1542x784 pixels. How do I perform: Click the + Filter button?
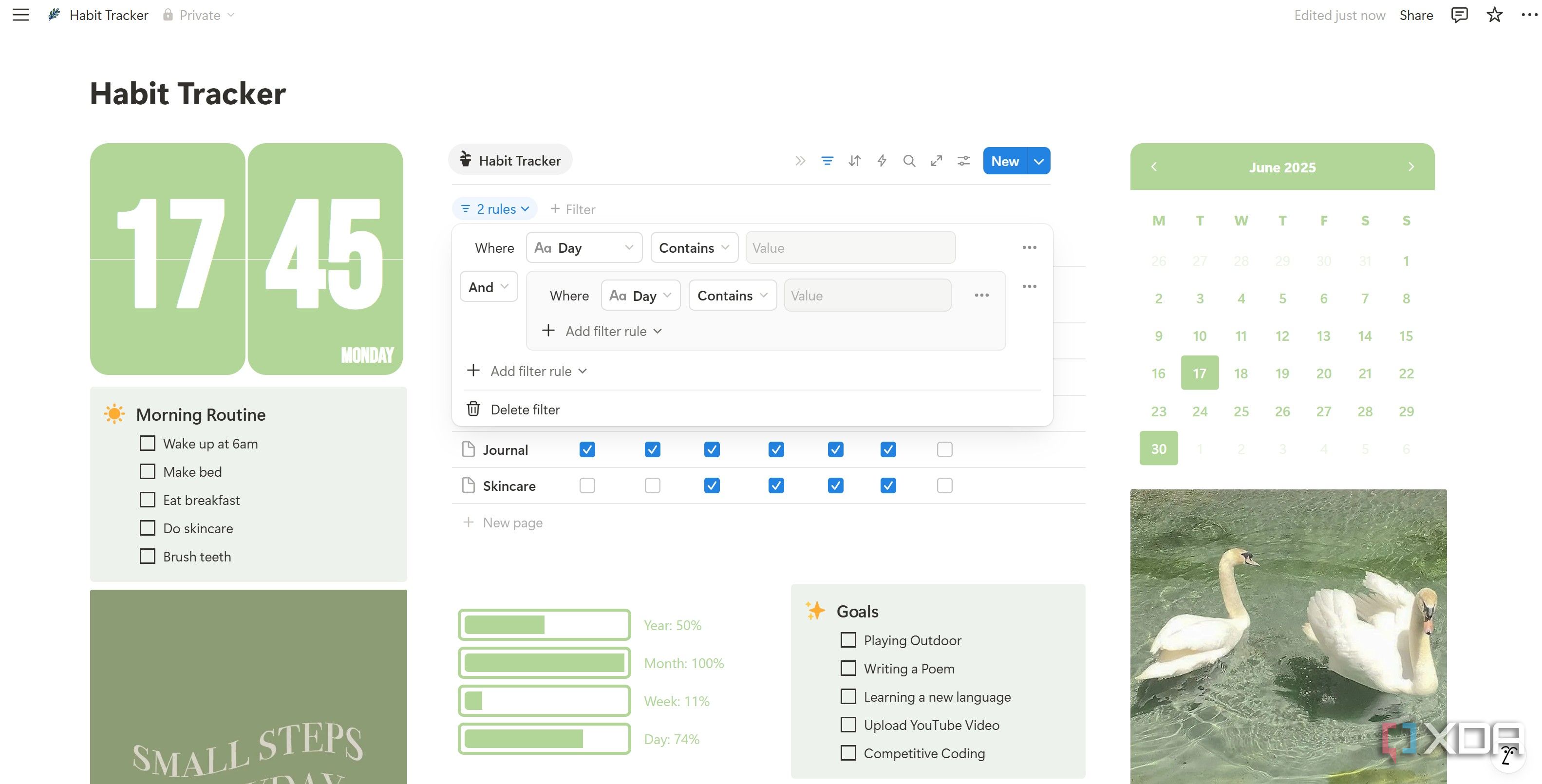coord(572,209)
